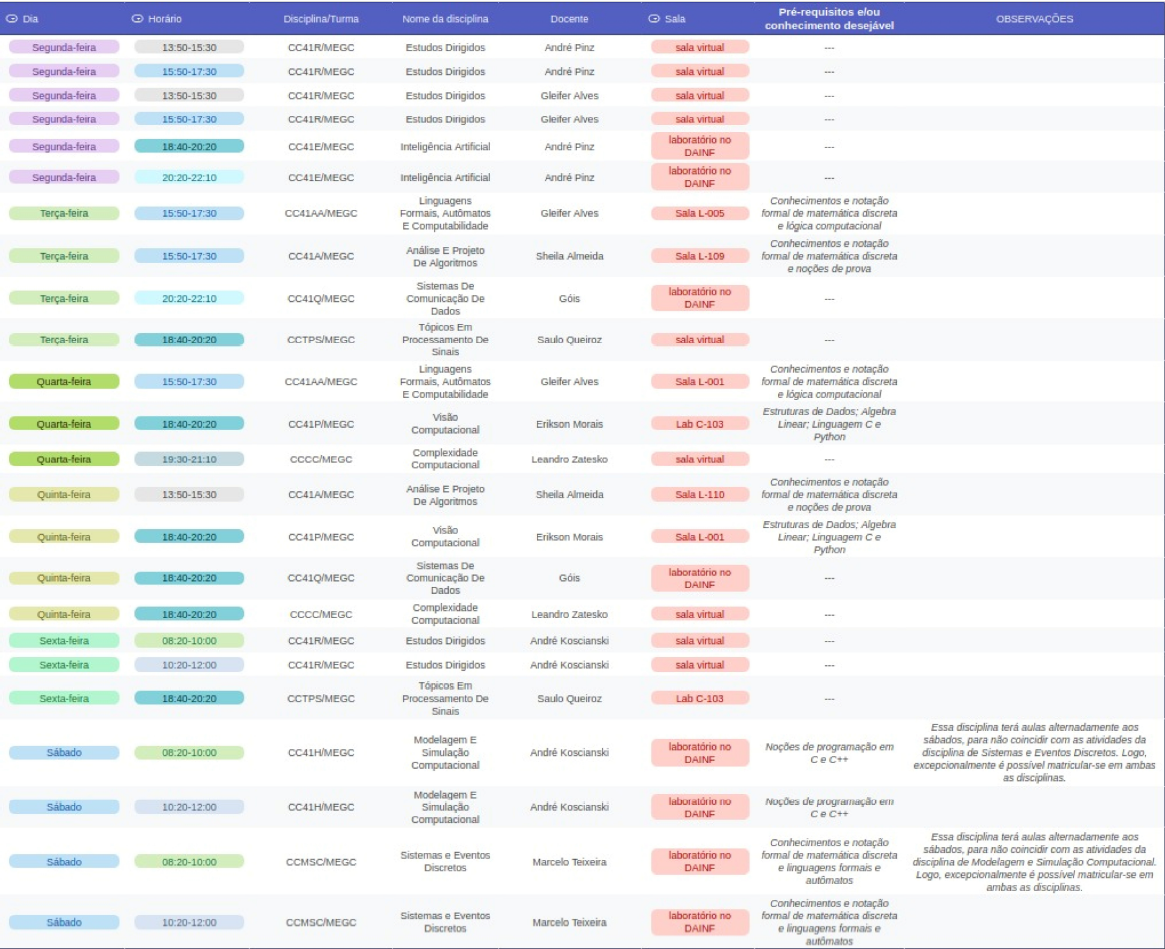This screenshot has height=949, width=1165.
Task: Select Leandro Zatesko in the Quarta-feira row
Action: point(569,459)
